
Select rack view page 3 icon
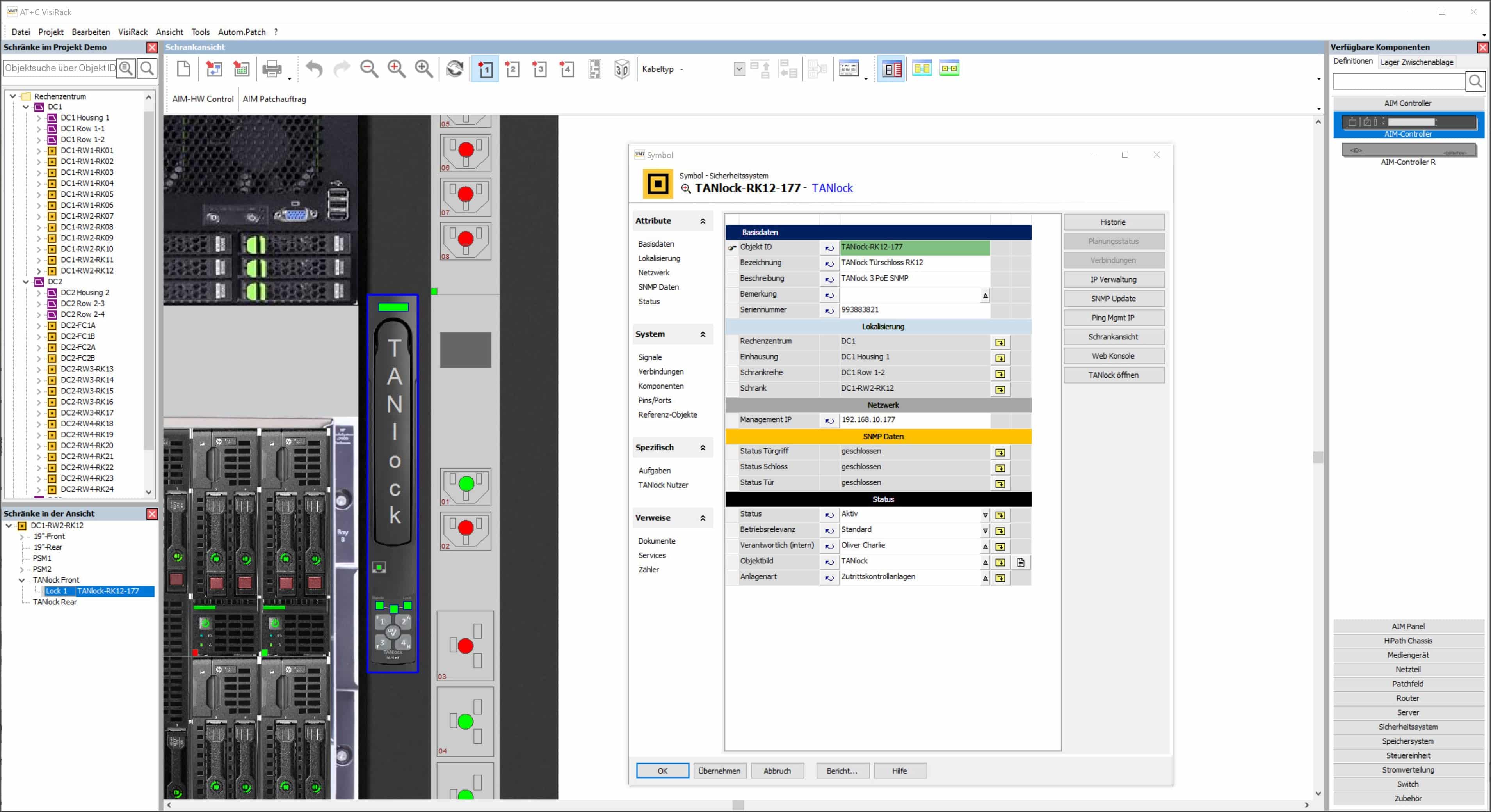point(539,69)
